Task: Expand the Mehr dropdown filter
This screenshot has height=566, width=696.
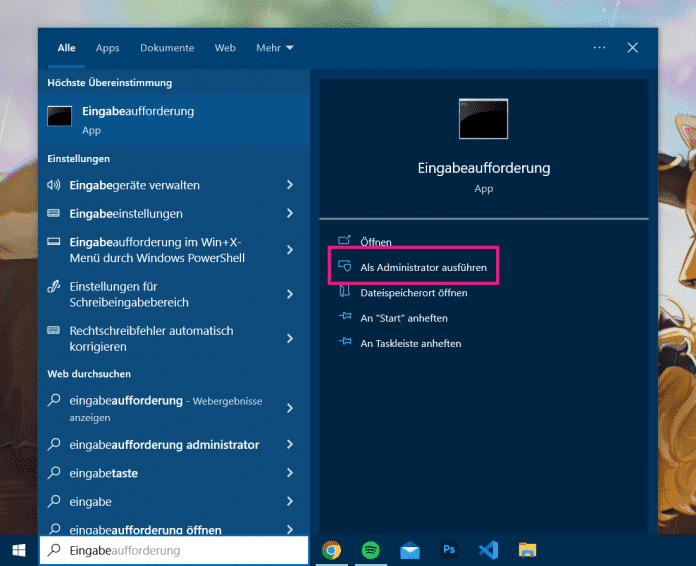Action: point(274,48)
